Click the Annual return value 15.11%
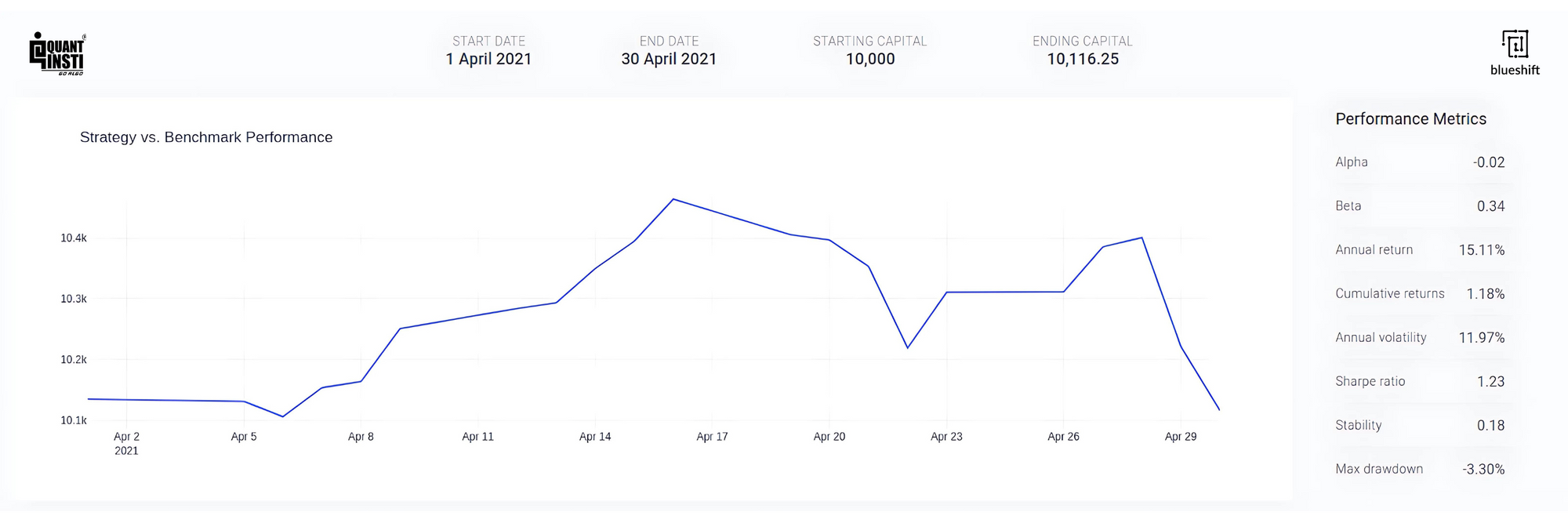1568x523 pixels. click(1481, 250)
